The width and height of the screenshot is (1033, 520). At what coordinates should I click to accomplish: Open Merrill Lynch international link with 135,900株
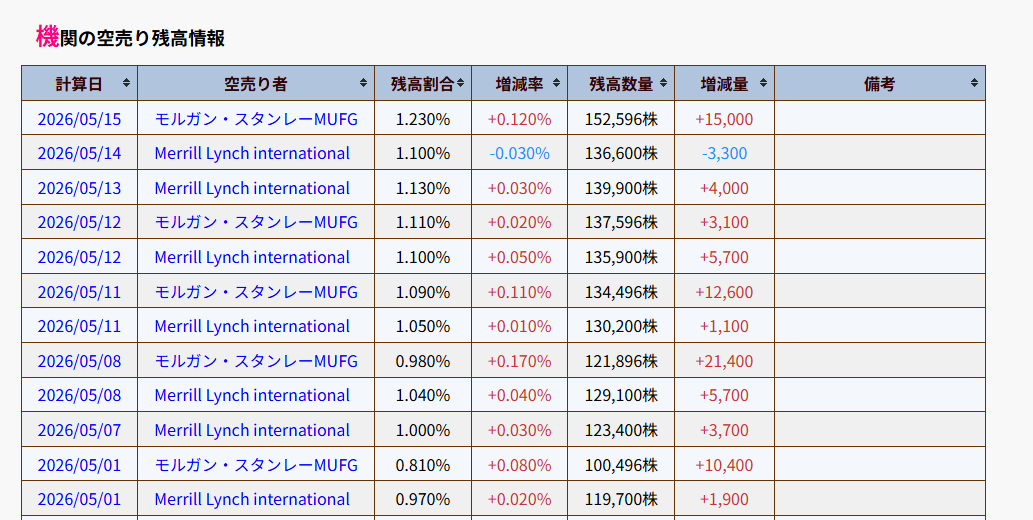pyautogui.click(x=252, y=257)
